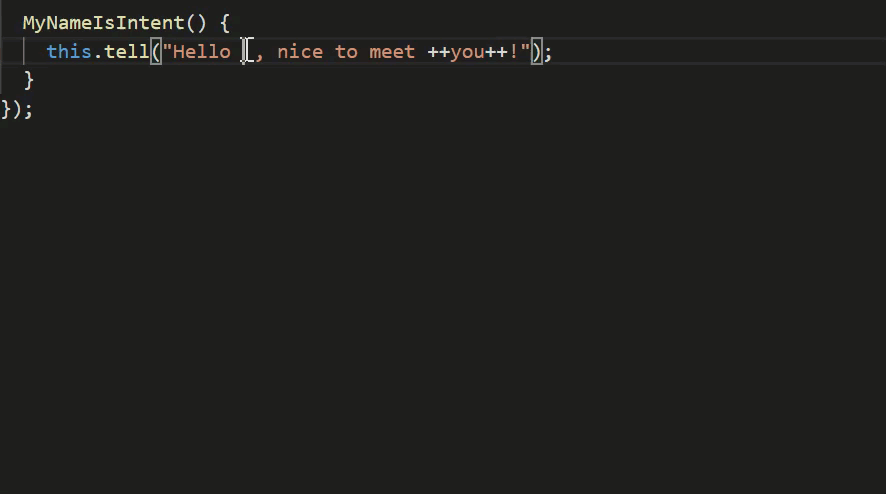Click the word 'nice' in the string

[x=300, y=52]
